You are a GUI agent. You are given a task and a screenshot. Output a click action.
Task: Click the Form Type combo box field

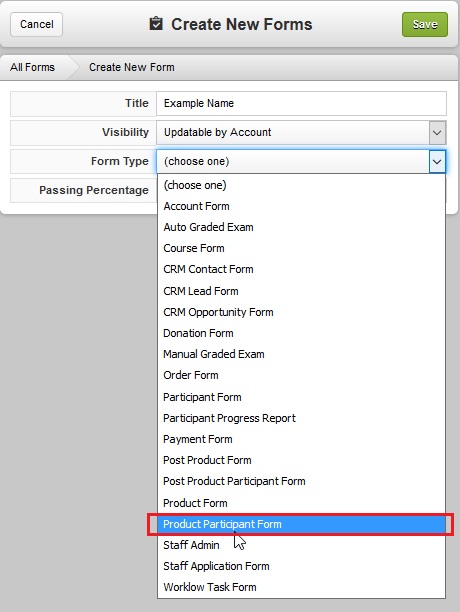(x=301, y=161)
